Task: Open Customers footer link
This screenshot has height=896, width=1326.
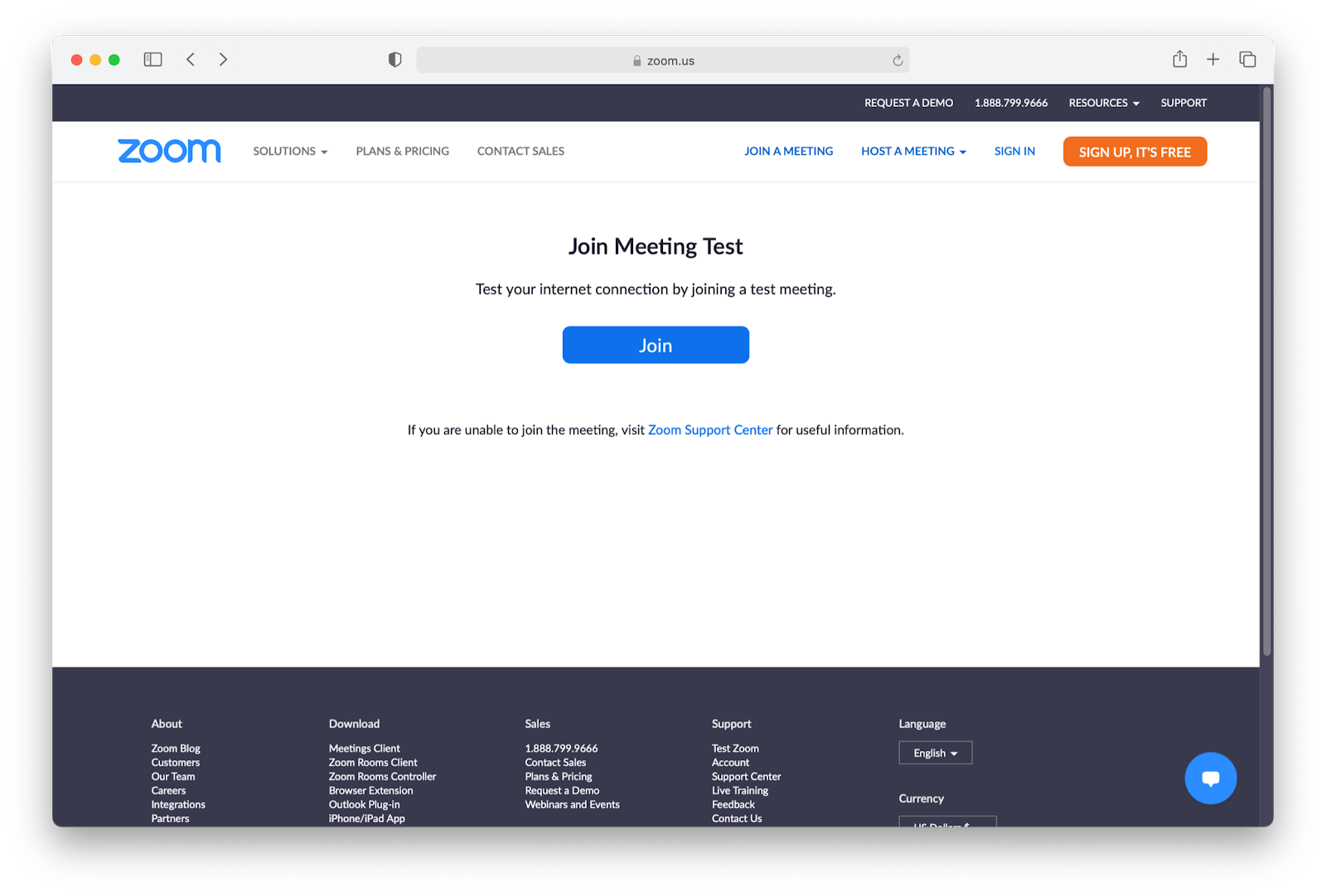Action: coord(175,763)
